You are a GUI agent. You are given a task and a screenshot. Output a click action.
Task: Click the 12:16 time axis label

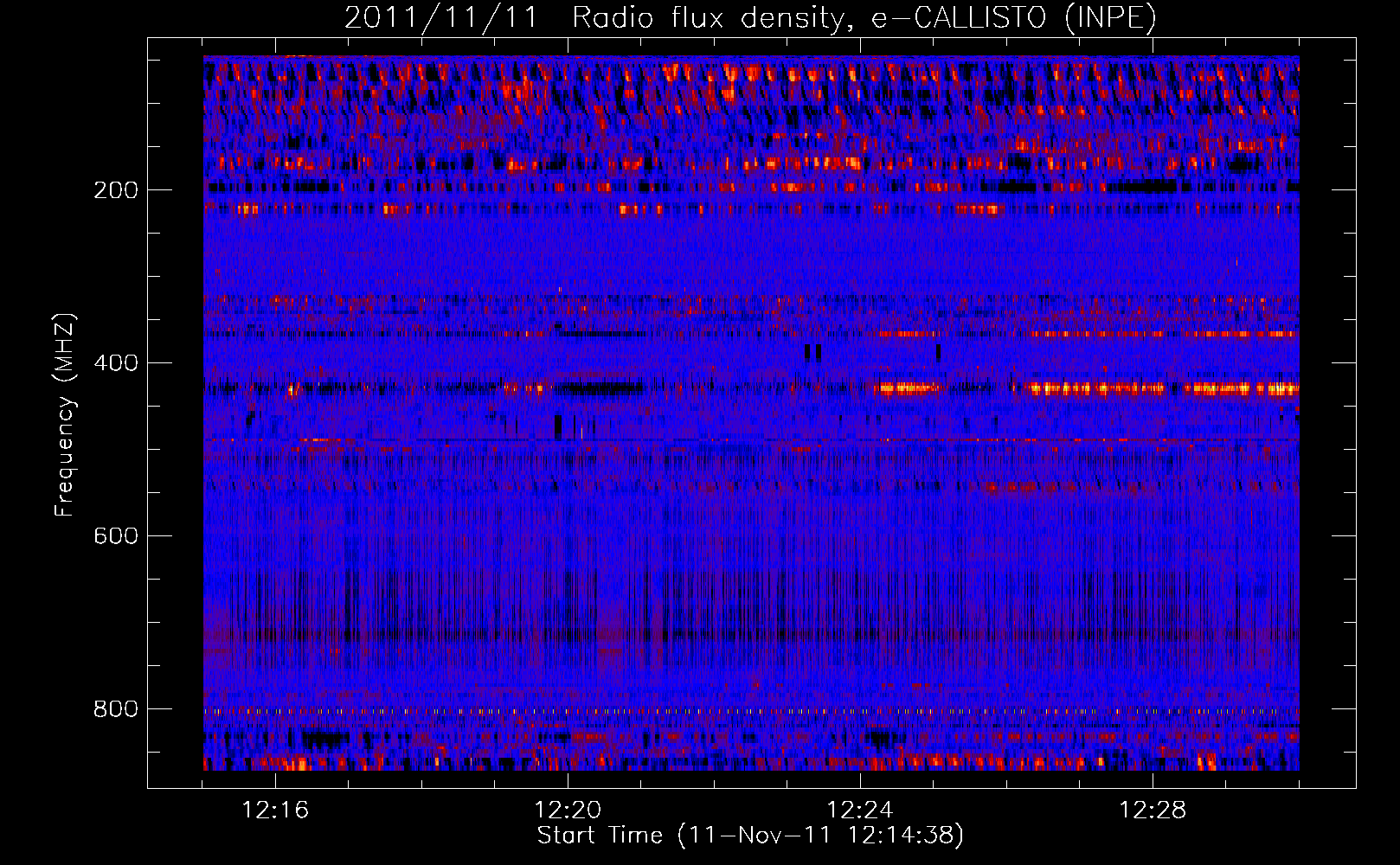point(275,811)
